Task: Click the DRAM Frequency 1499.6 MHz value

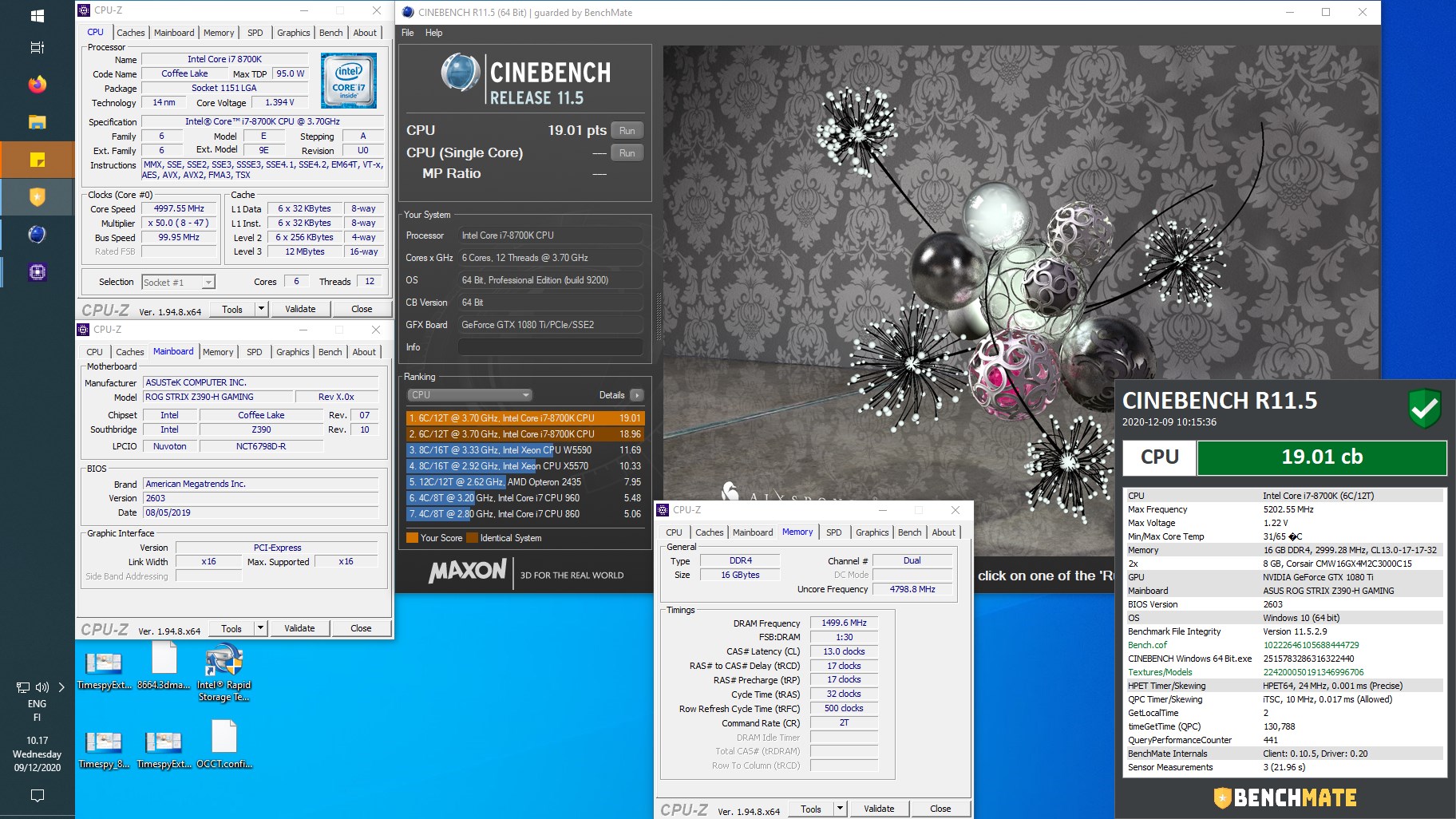Action: click(844, 623)
